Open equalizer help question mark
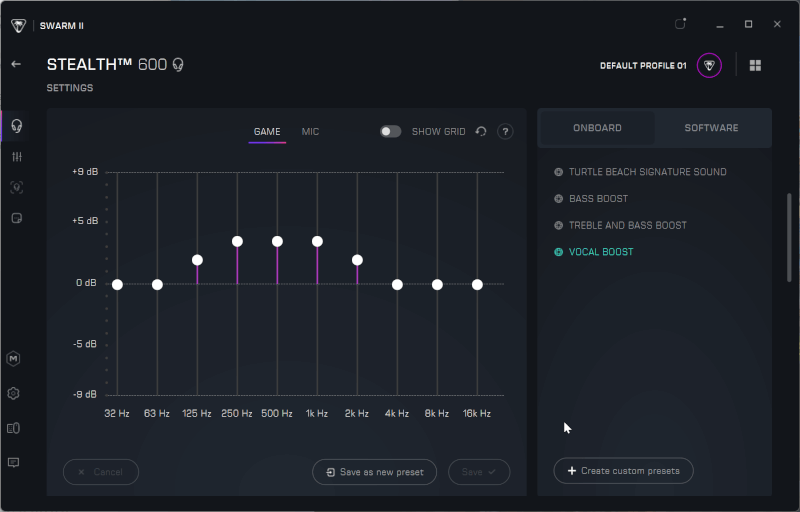This screenshot has width=800, height=512. 505,132
